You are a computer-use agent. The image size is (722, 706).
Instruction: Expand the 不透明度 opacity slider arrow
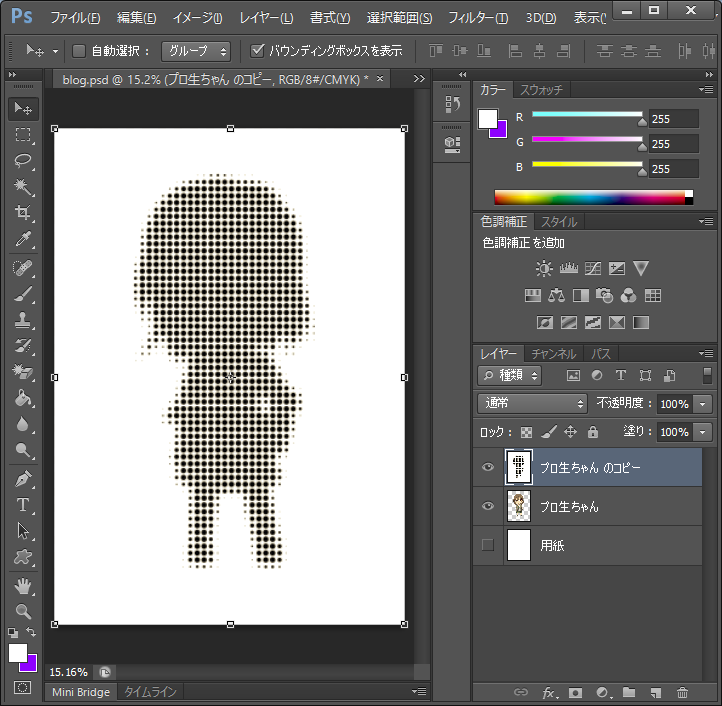(x=703, y=404)
